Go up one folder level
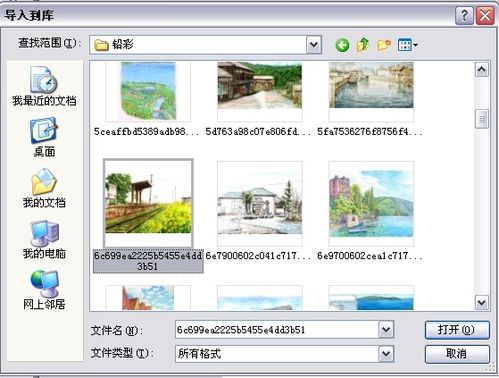The width and height of the screenshot is (499, 378). click(363, 45)
